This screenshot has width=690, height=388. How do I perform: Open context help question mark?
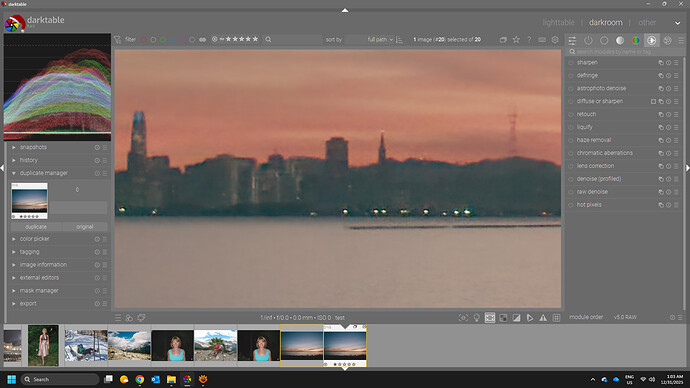tap(529, 40)
